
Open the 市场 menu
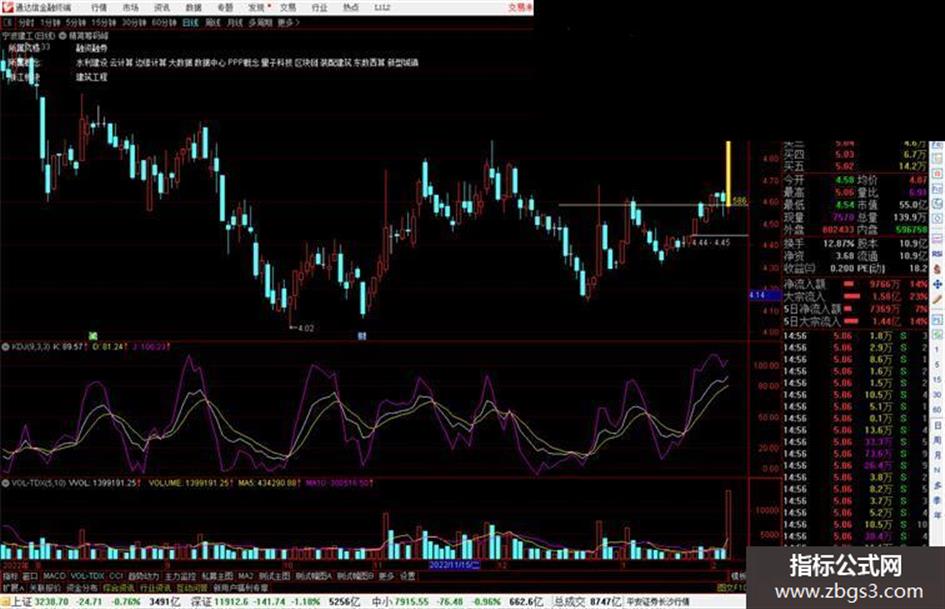coord(130,7)
